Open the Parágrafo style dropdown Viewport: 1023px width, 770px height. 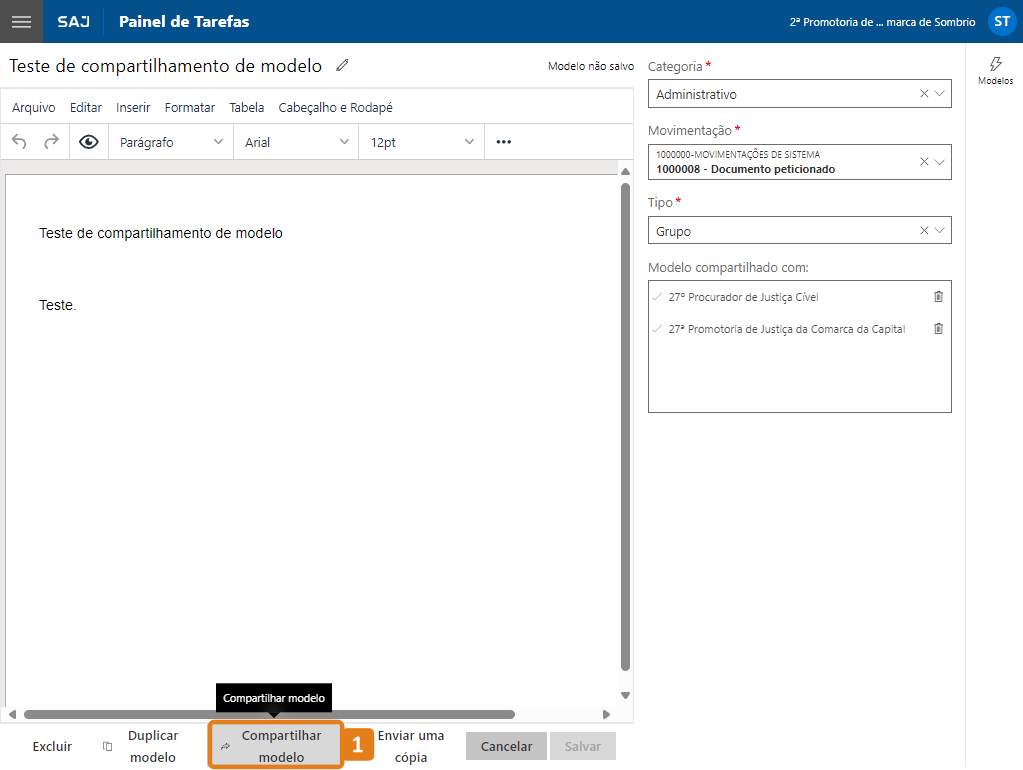point(169,141)
